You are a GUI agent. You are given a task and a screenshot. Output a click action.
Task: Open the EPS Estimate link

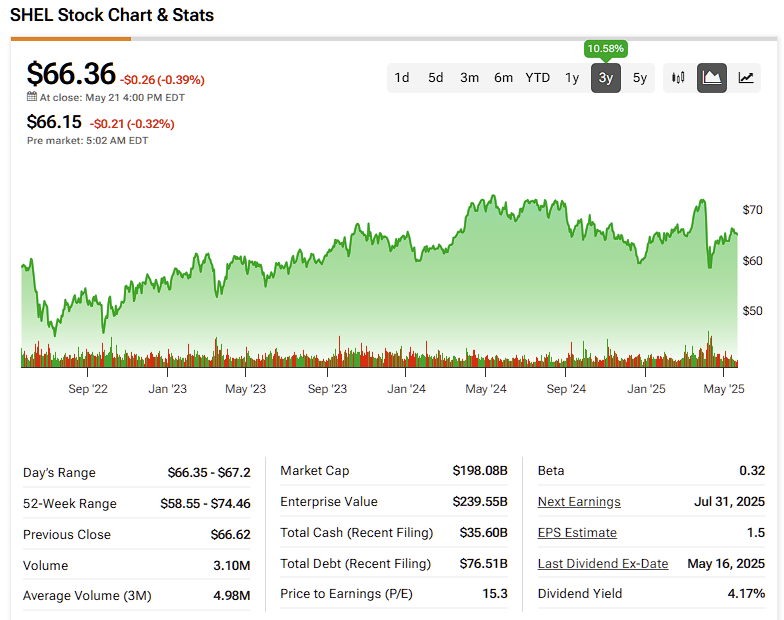[x=577, y=532]
